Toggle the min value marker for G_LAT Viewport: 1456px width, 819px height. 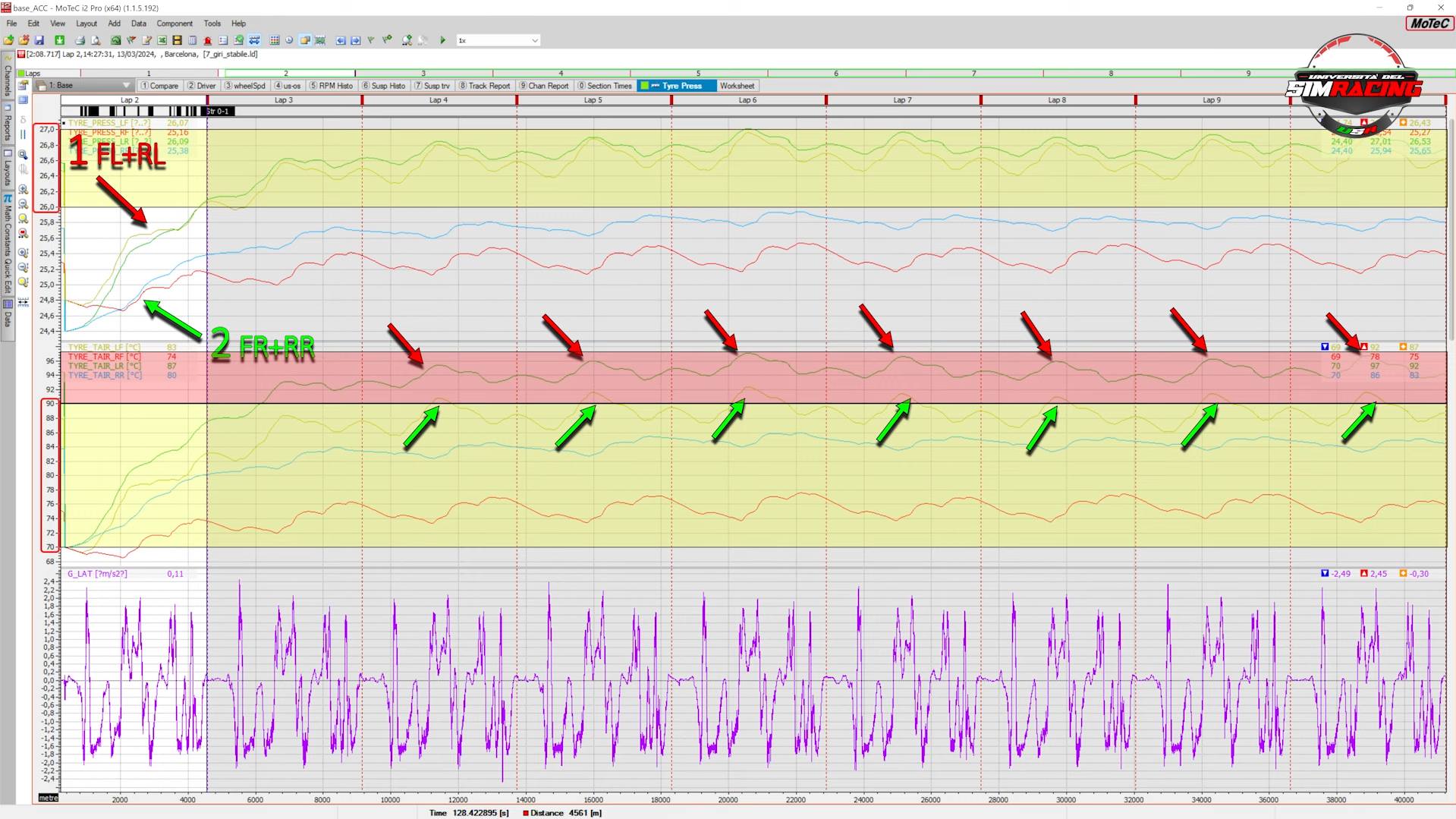1325,574
